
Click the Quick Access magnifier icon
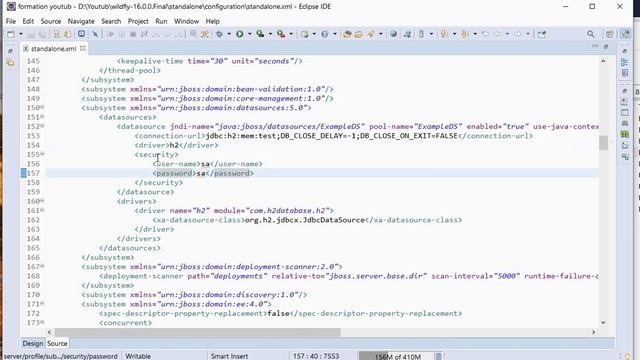pos(591,34)
